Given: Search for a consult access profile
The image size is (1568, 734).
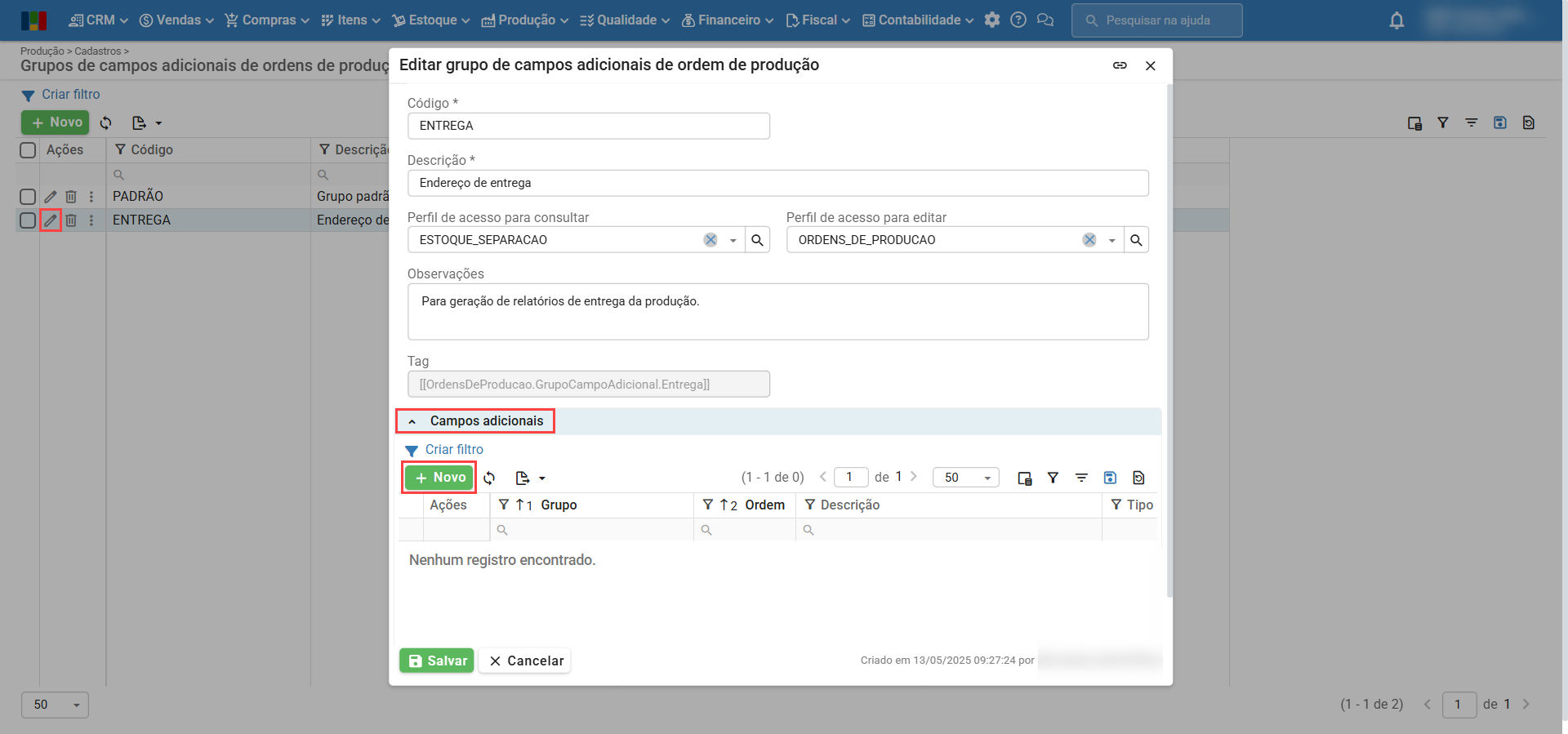Looking at the screenshot, I should tap(757, 240).
